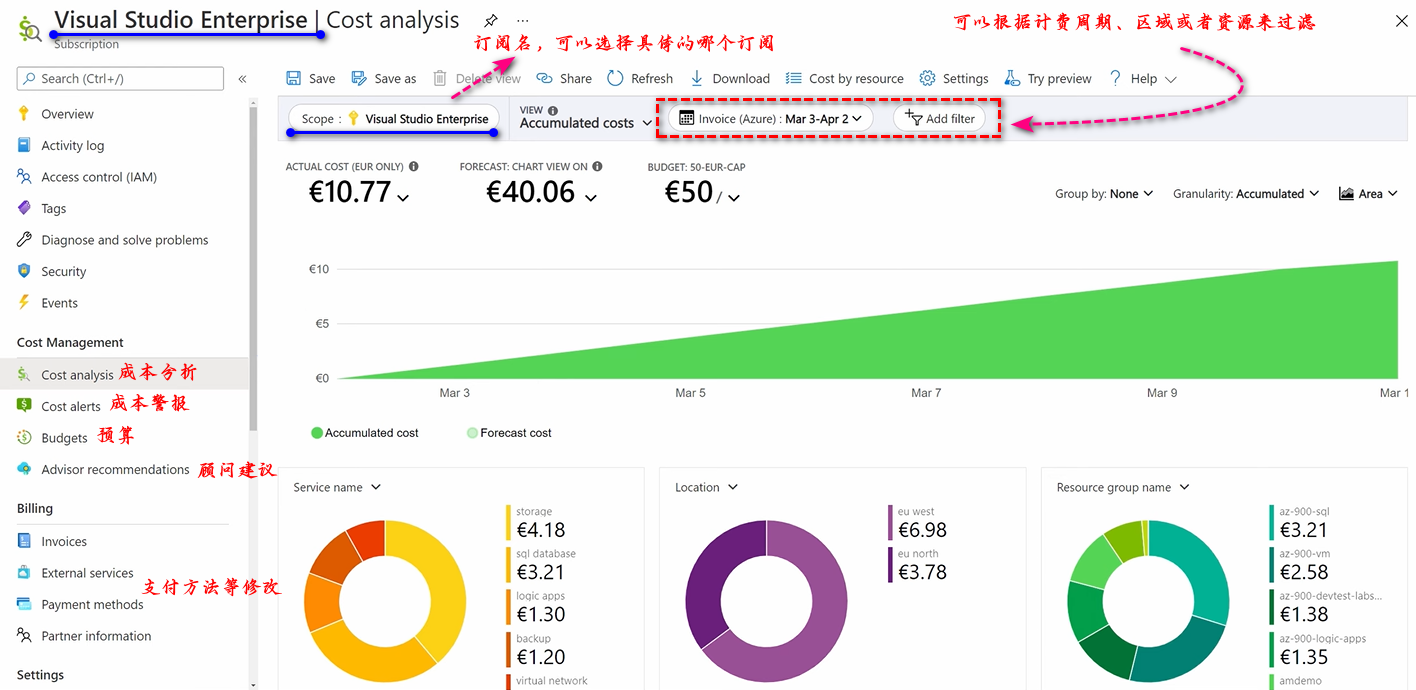The width and height of the screenshot is (1416, 690).
Task: Click Save as in the toolbar
Action: point(384,78)
